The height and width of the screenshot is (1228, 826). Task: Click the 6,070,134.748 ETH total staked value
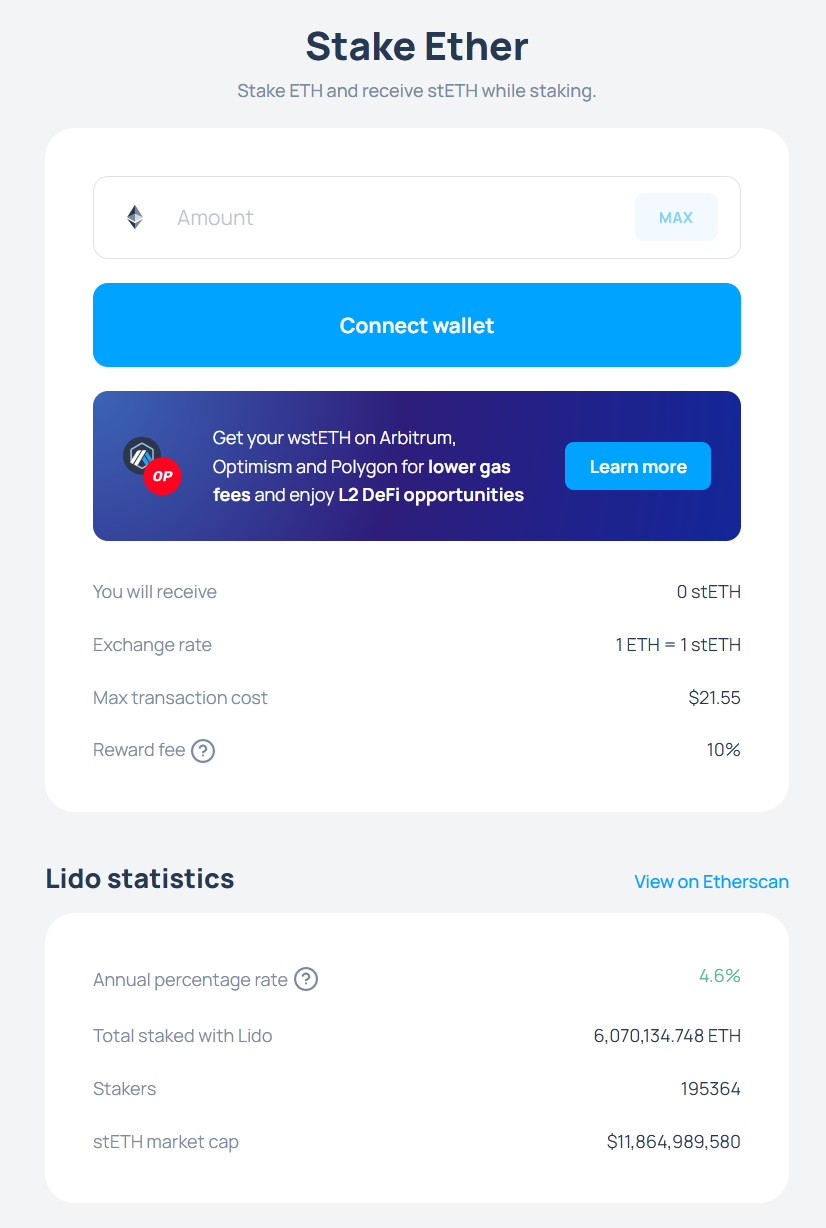tap(667, 1035)
